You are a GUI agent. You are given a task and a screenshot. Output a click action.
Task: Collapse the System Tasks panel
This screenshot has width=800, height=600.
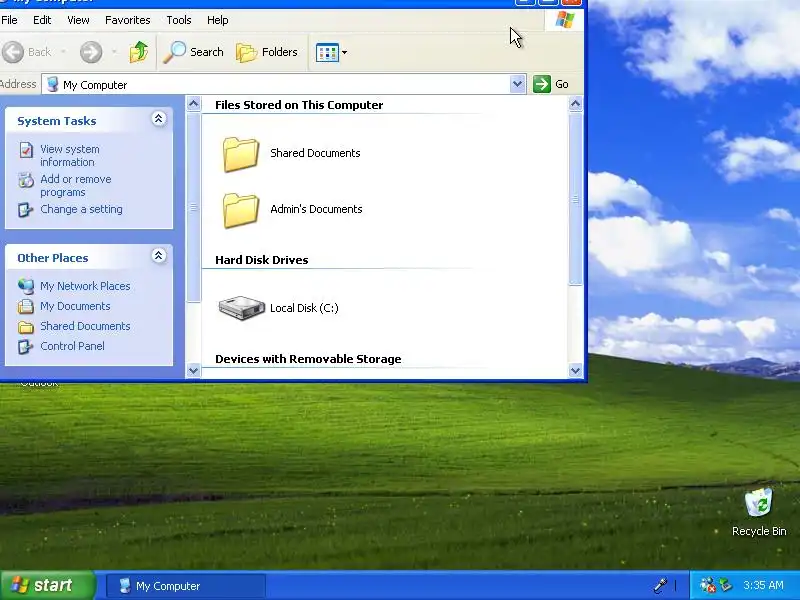(159, 119)
